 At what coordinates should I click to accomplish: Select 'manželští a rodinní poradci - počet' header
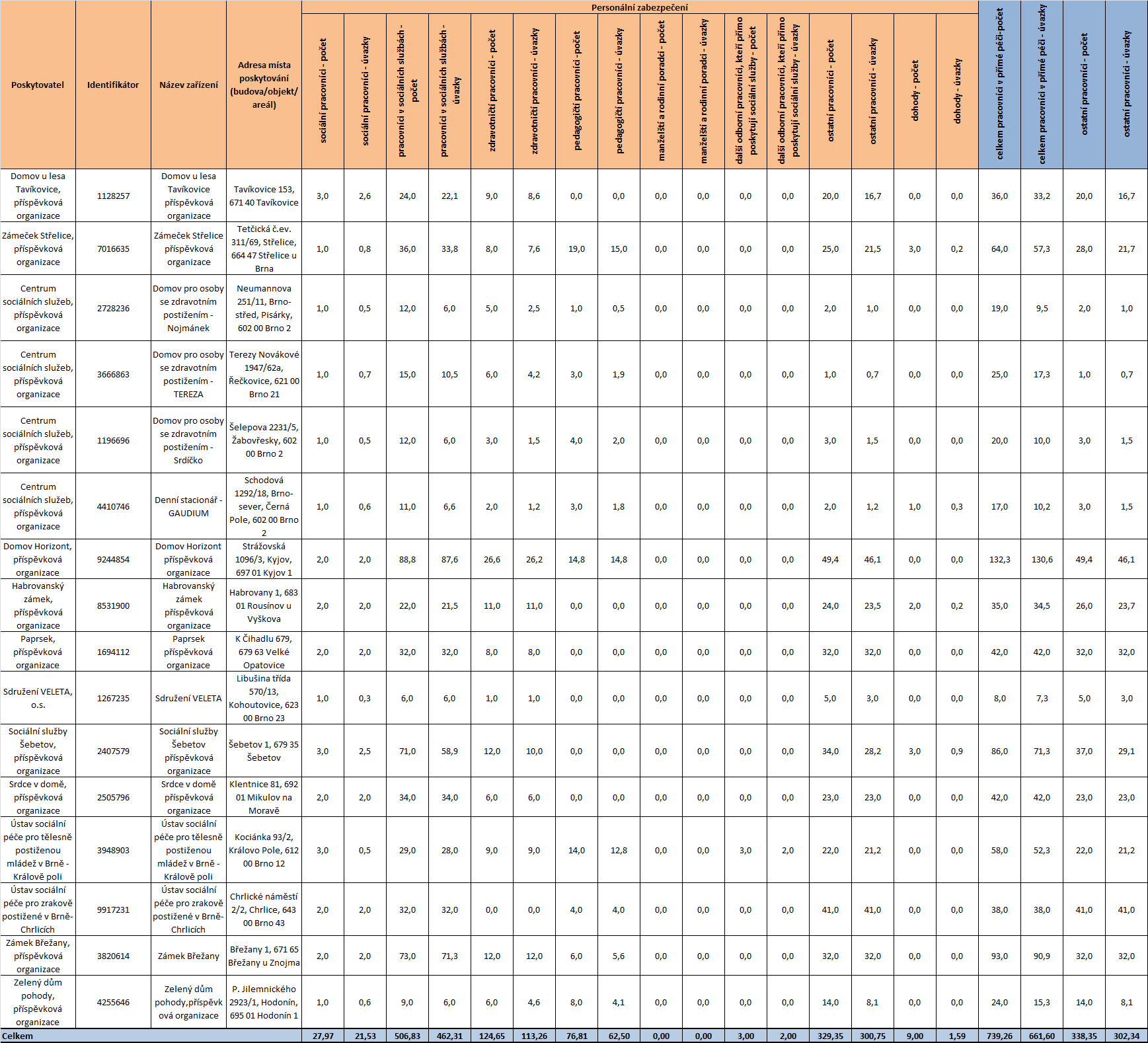pos(661,91)
